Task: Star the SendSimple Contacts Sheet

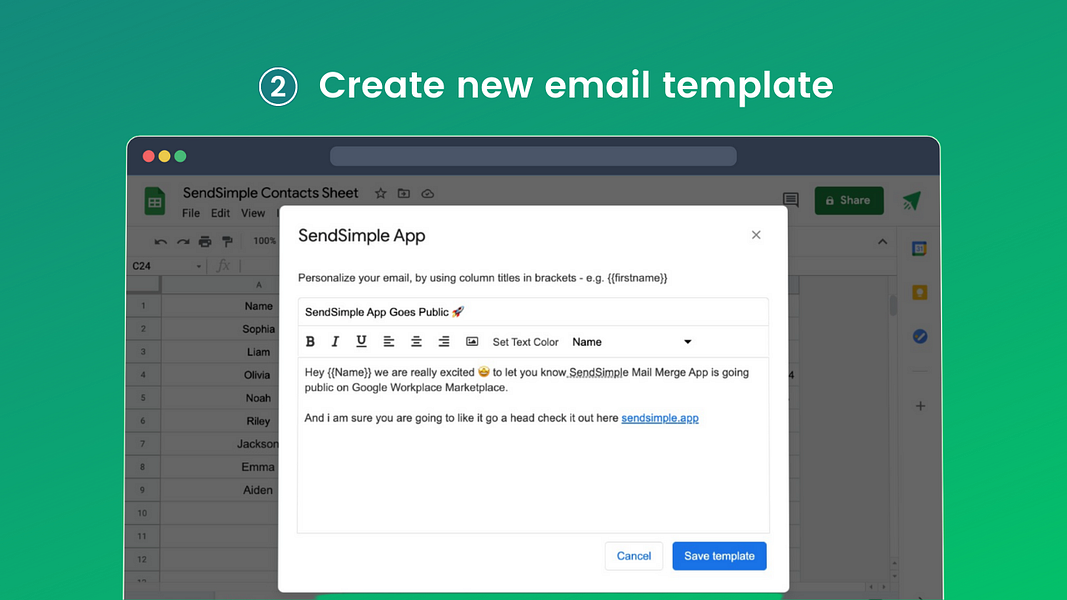Action: tap(380, 193)
